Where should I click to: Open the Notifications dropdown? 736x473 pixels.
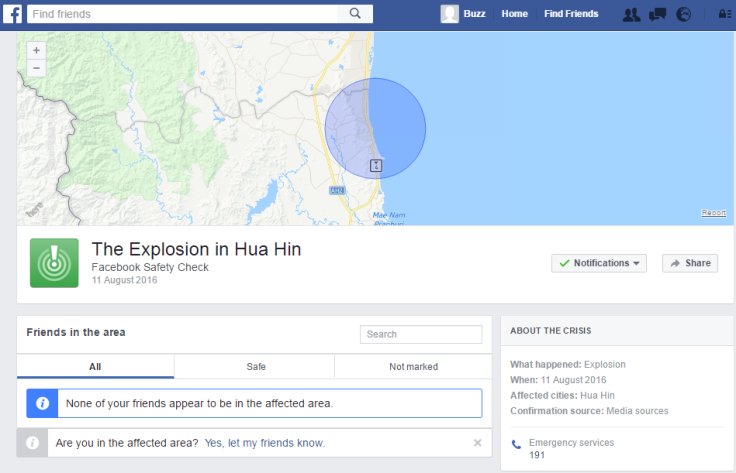599,263
